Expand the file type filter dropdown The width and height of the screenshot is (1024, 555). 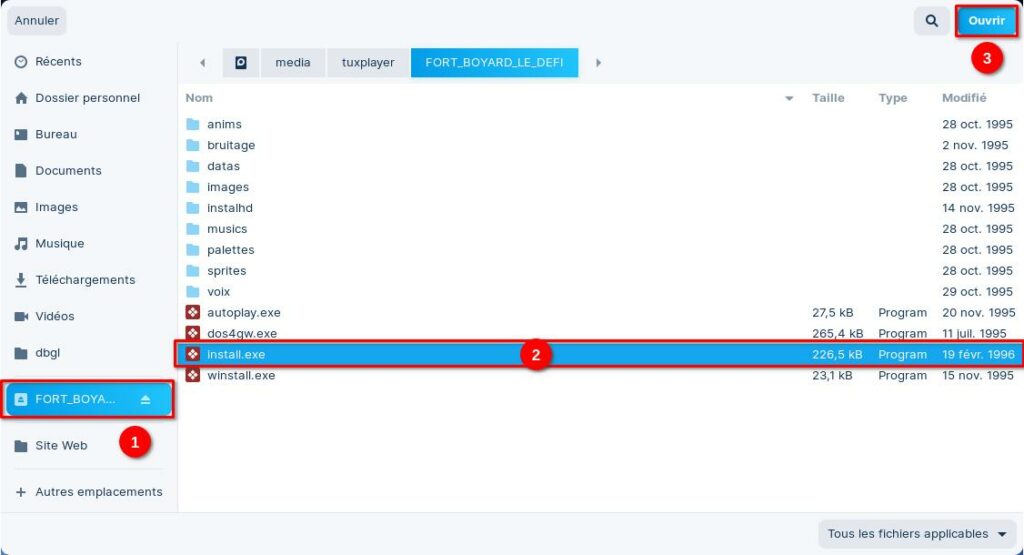[916, 534]
